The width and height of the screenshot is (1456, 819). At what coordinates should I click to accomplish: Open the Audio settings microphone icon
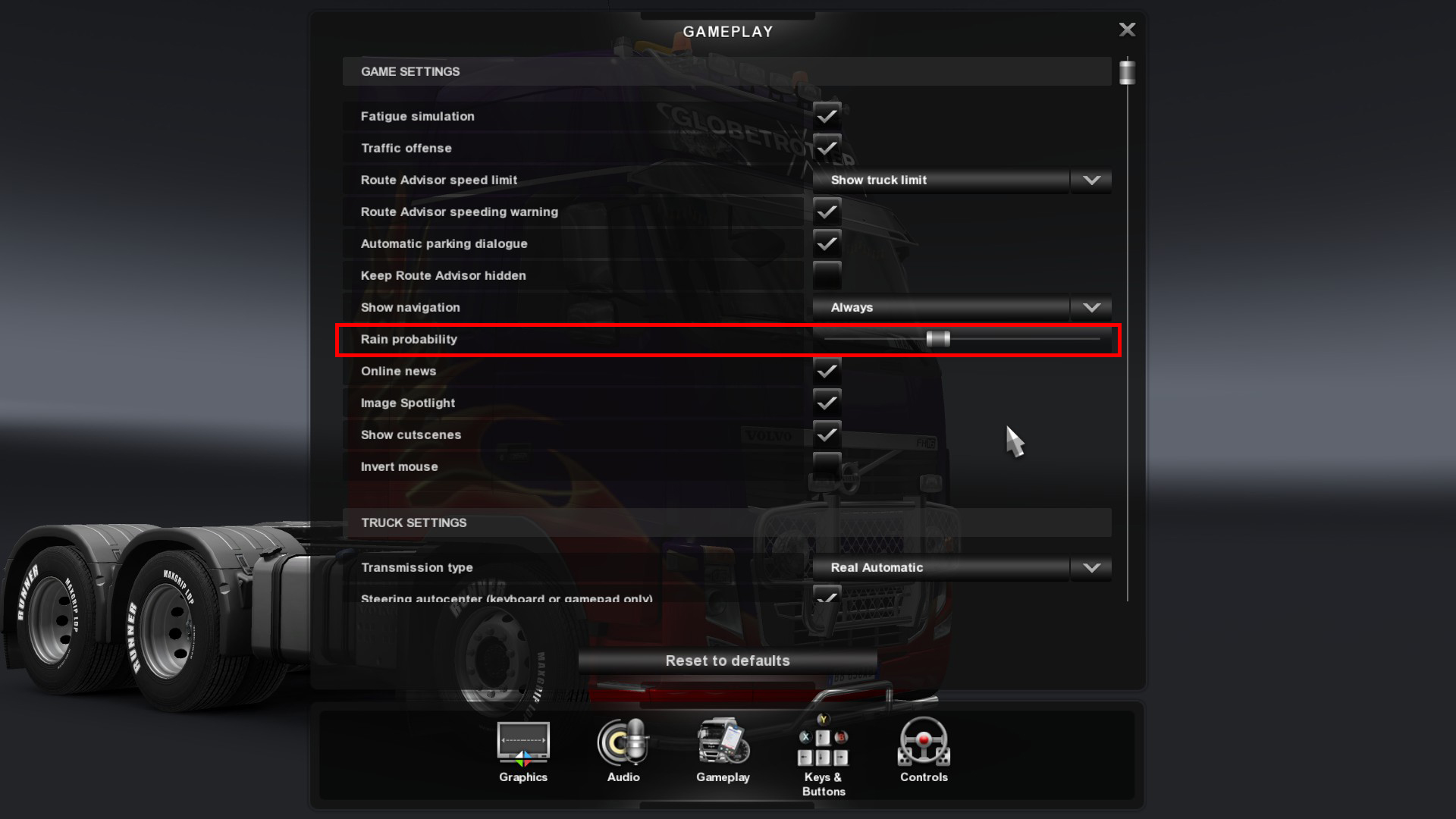click(623, 742)
